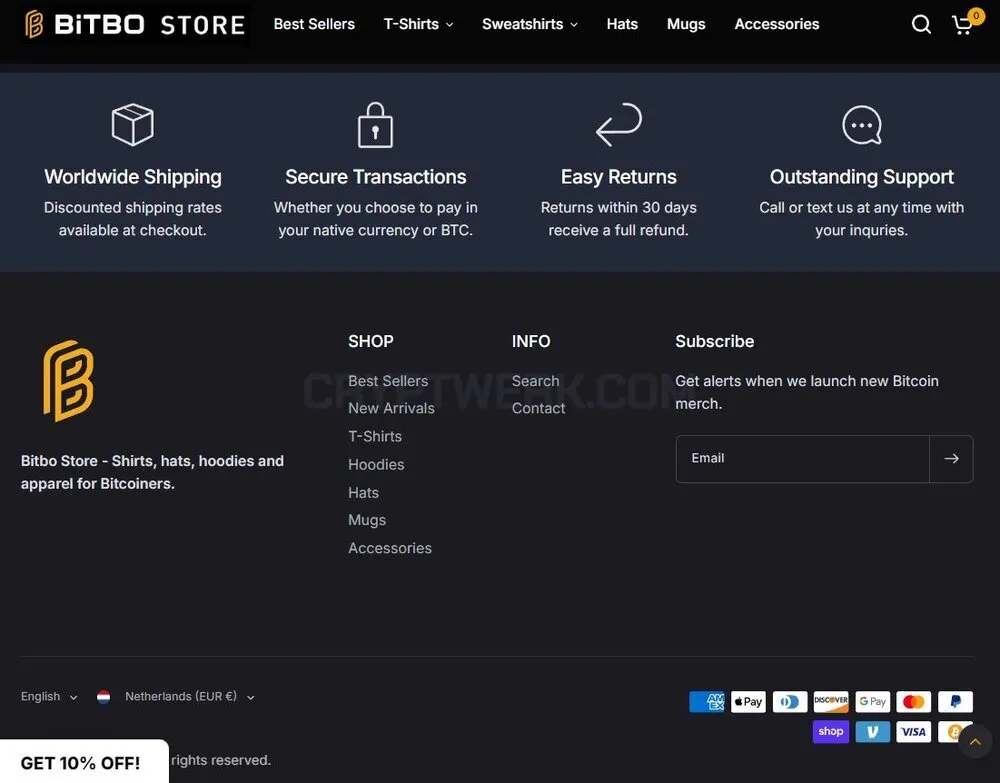Open the English language selector
The height and width of the screenshot is (783, 1000).
coord(49,696)
